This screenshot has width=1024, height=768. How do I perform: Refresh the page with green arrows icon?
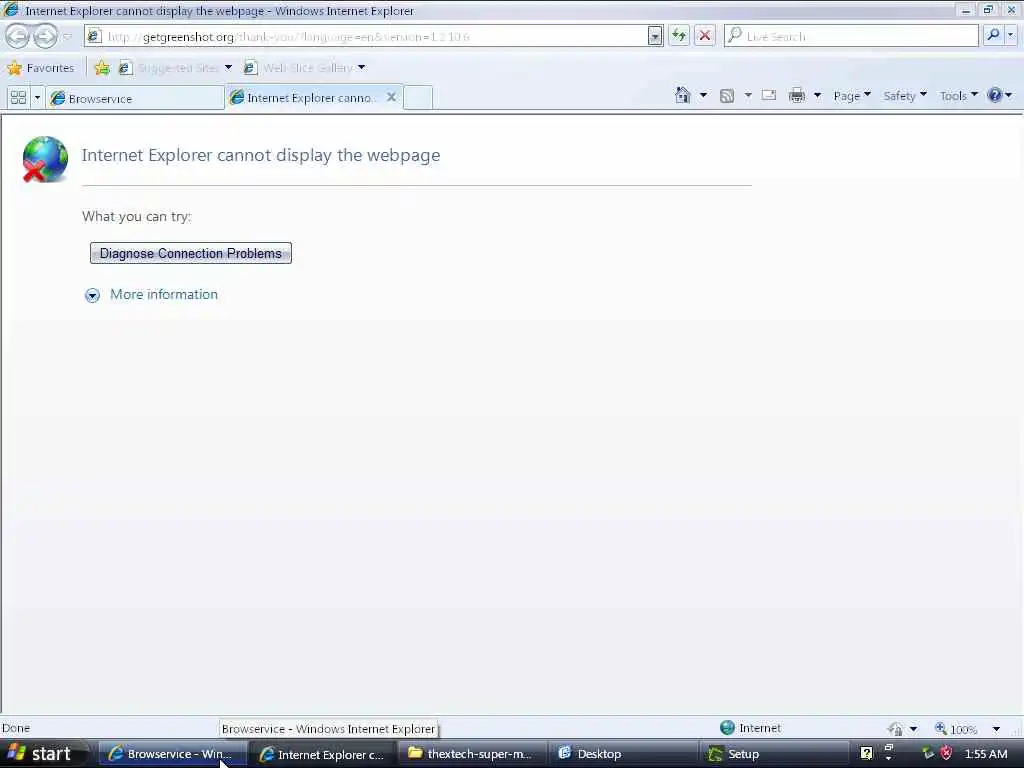point(679,36)
